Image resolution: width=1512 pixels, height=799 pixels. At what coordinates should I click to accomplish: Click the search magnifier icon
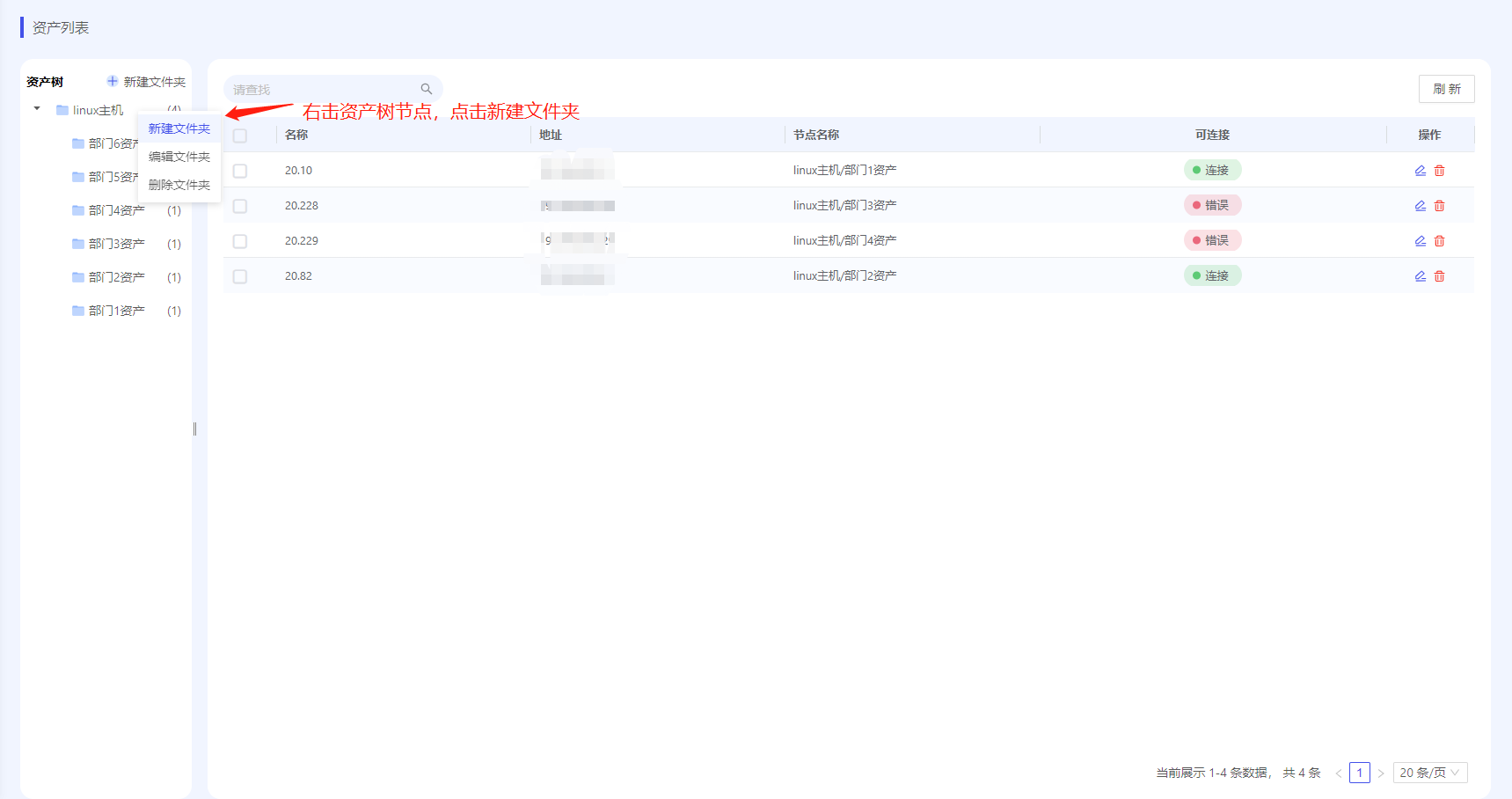427,89
